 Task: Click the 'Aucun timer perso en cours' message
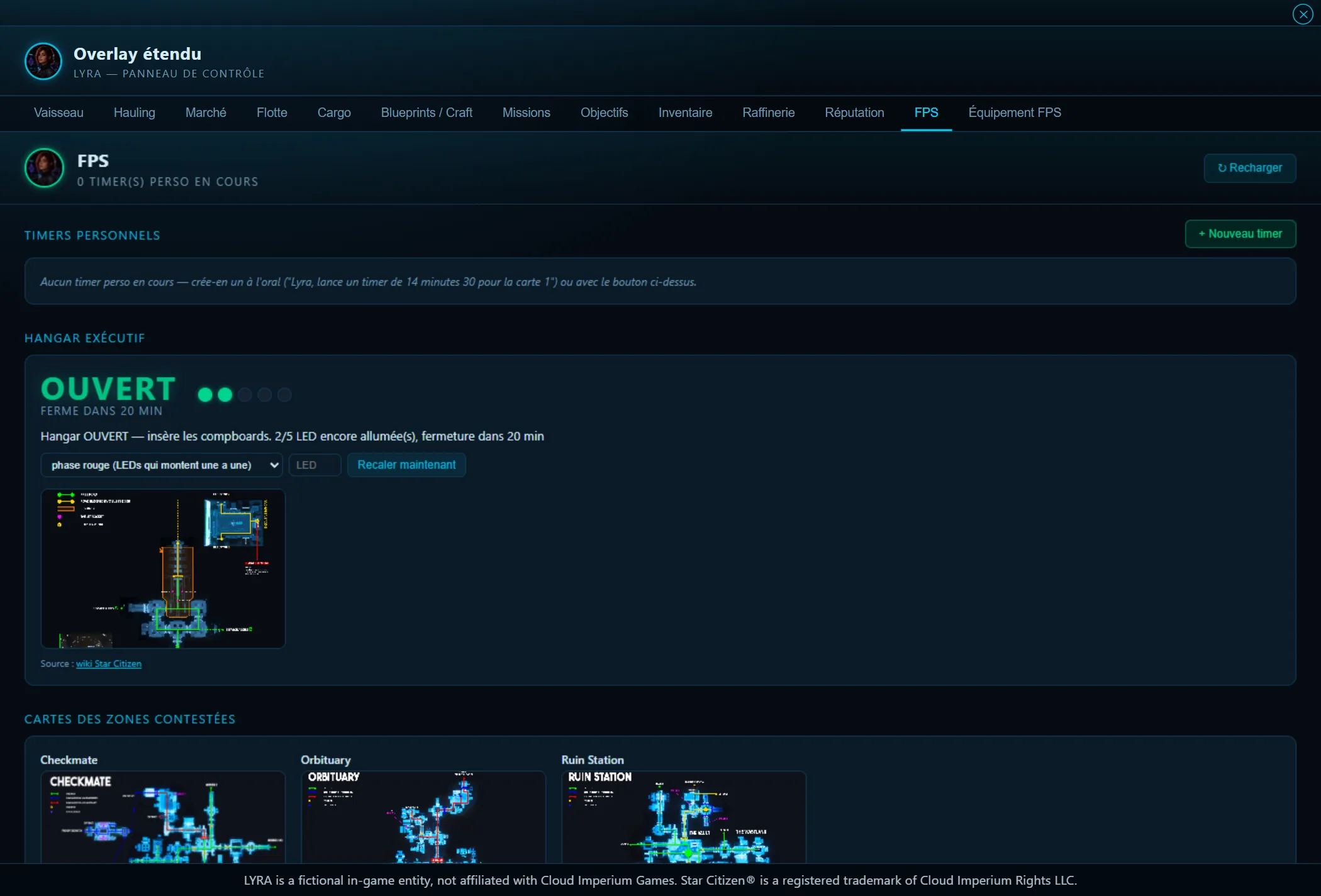coord(368,282)
